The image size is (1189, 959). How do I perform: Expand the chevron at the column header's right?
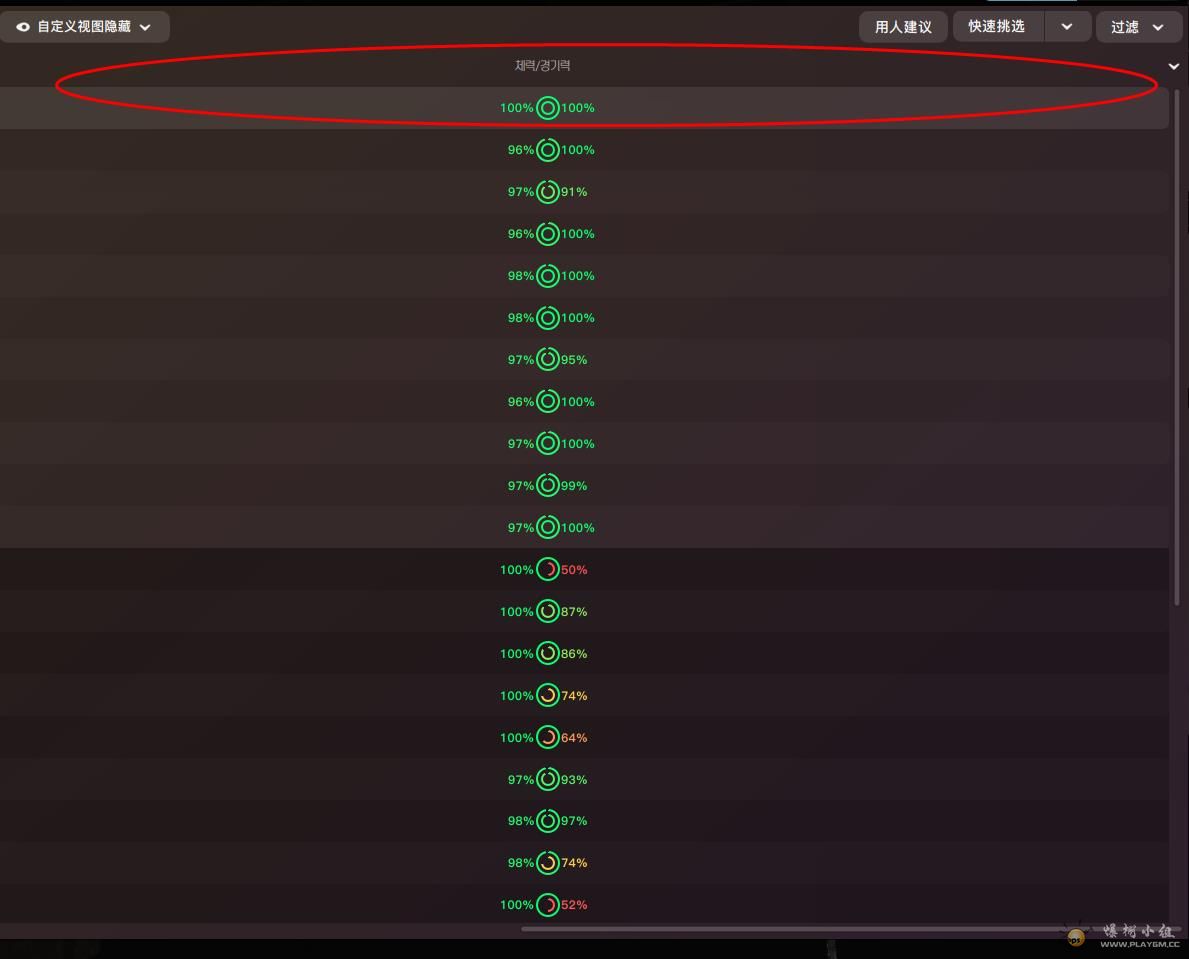[1173, 66]
